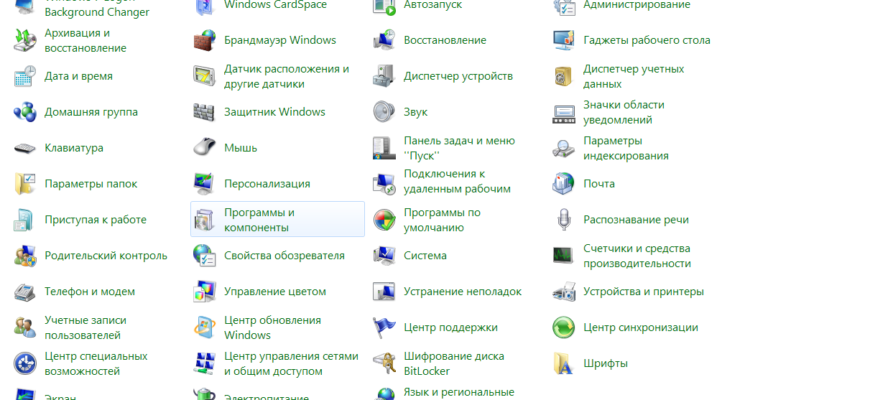Open the Архивация и восстановление icon

pos(24,40)
